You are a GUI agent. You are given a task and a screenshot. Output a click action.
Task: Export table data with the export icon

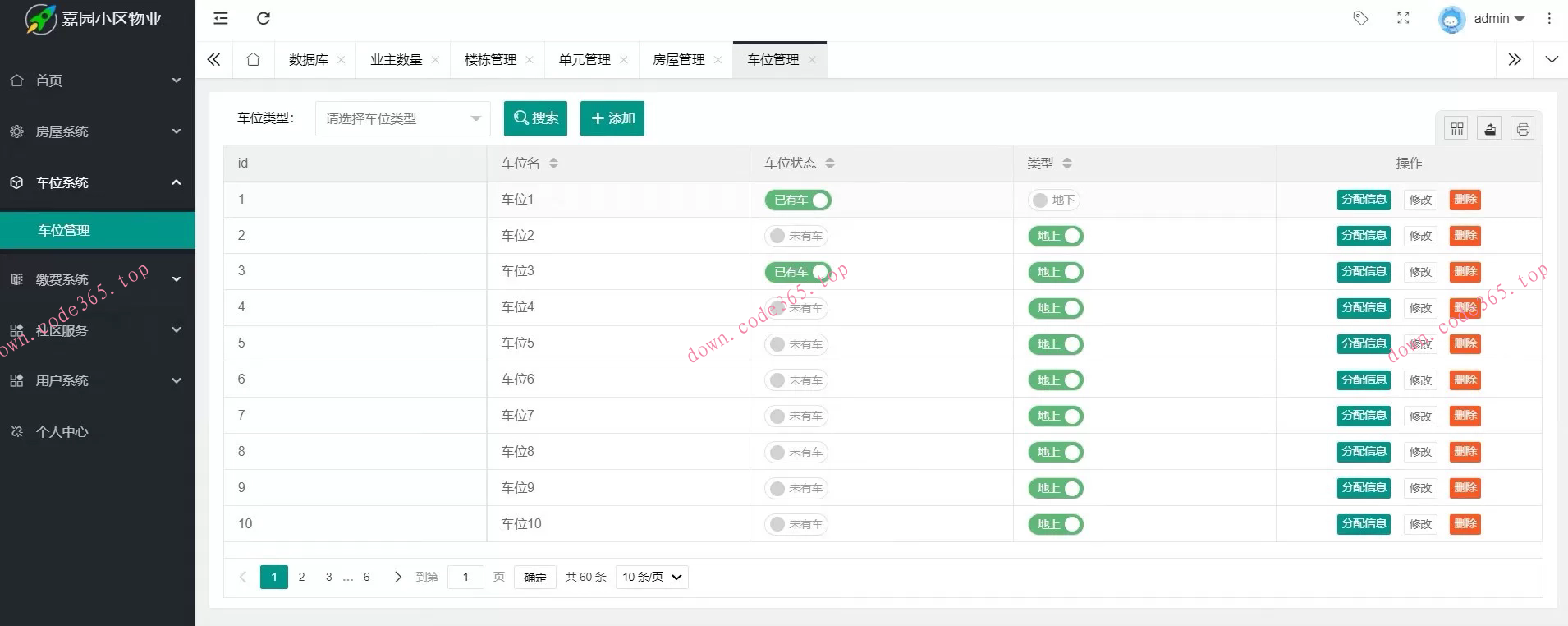pyautogui.click(x=1490, y=129)
